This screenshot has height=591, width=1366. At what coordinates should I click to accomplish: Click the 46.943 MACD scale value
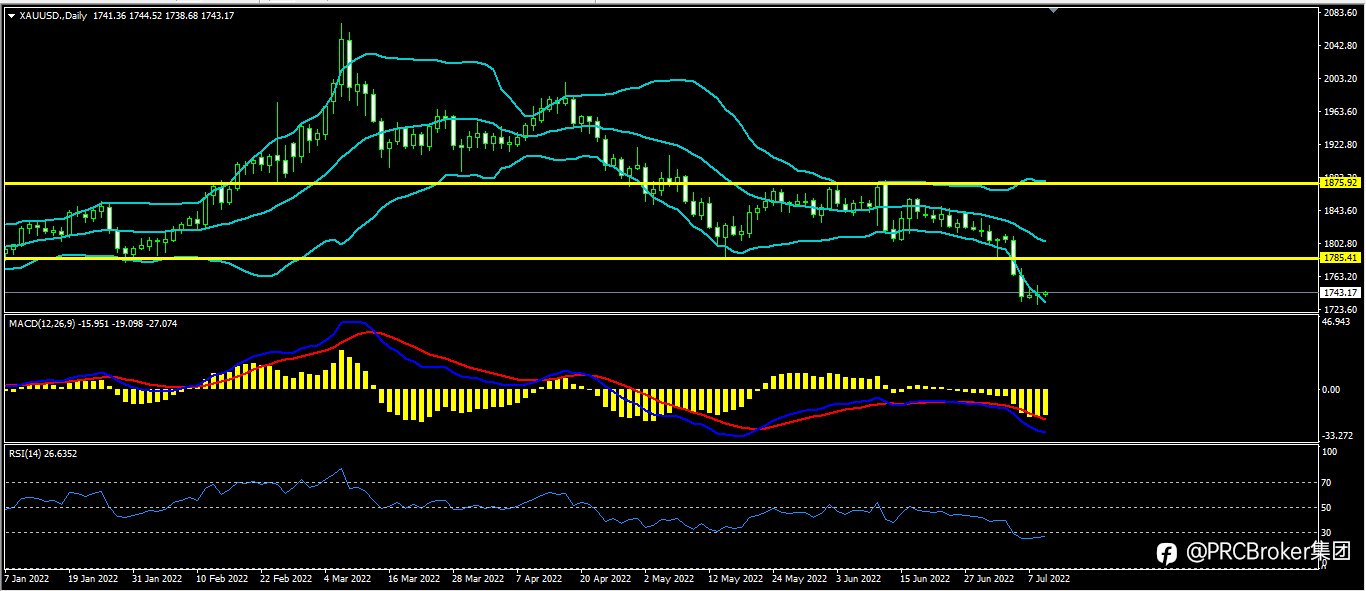pos(1337,323)
